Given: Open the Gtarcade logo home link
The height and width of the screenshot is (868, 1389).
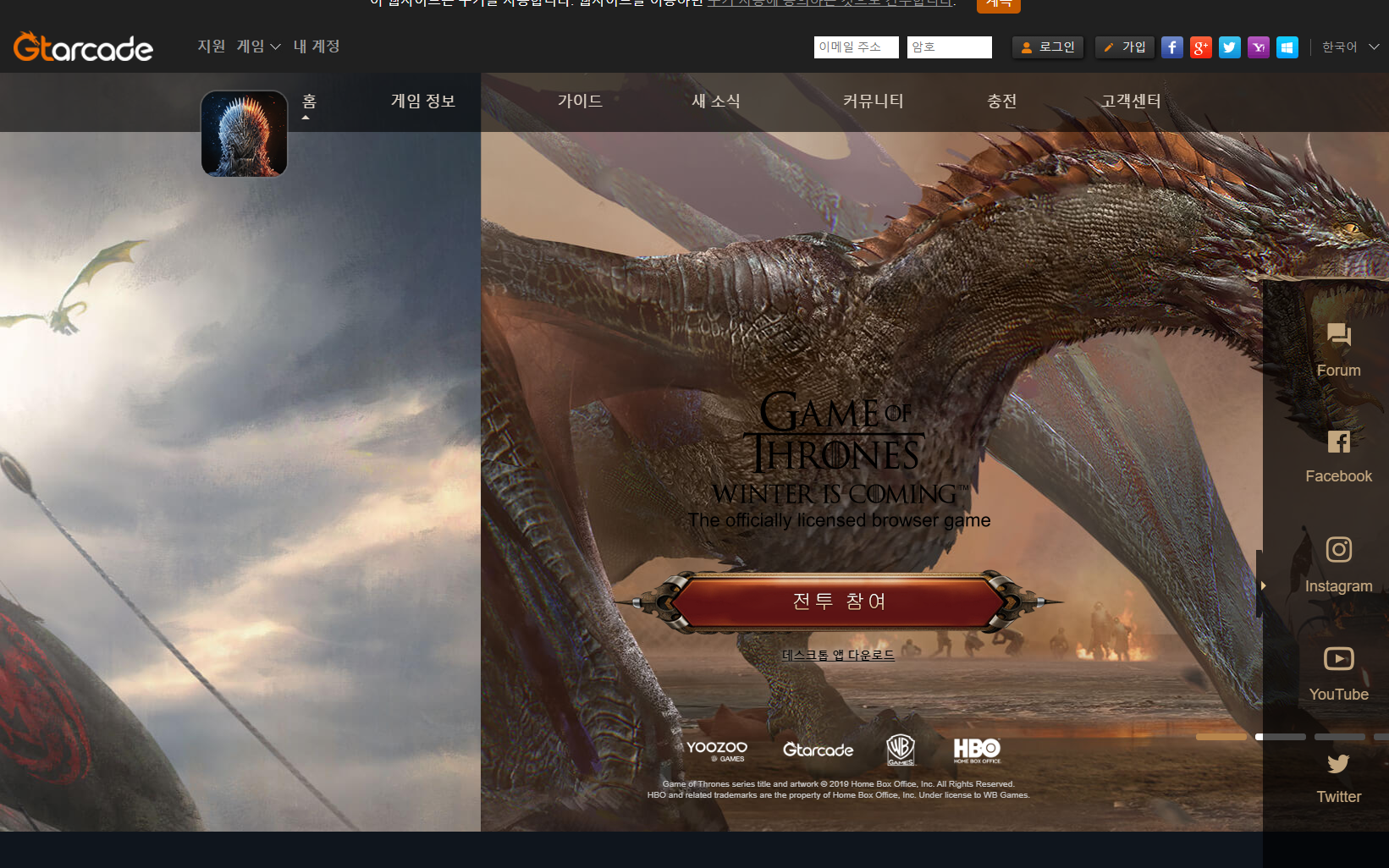Looking at the screenshot, I should (83, 47).
